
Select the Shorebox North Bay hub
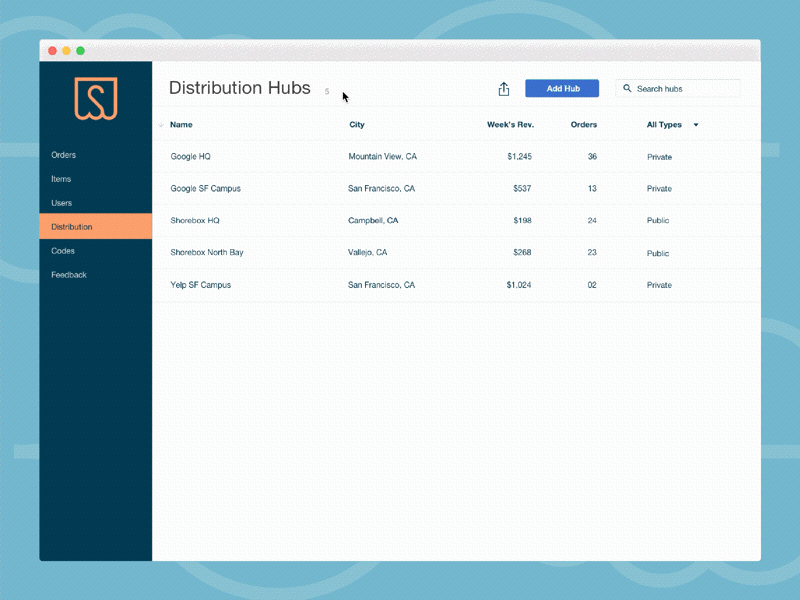[x=207, y=252]
